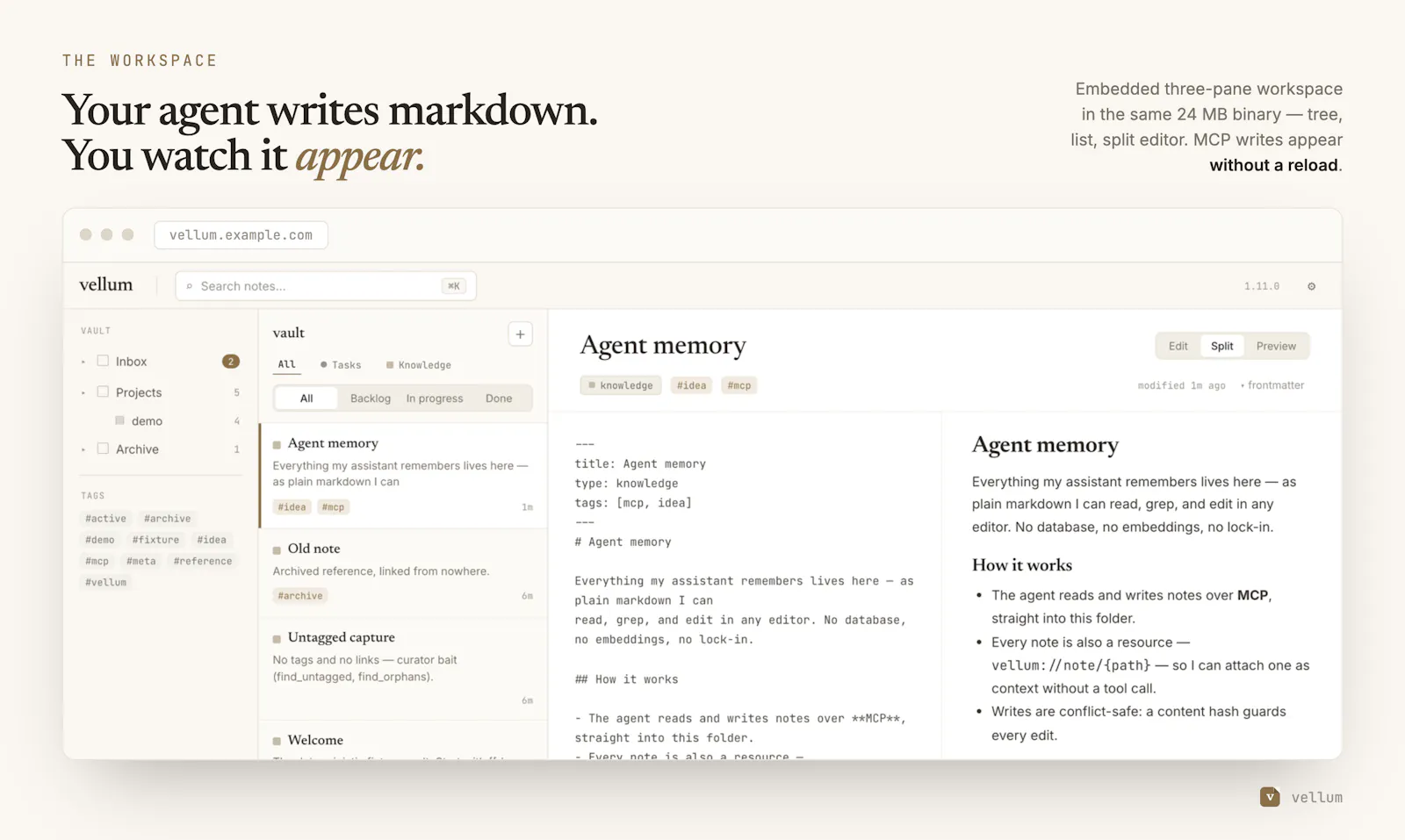Click the vellum app logo text
1405x840 pixels.
coord(105,284)
